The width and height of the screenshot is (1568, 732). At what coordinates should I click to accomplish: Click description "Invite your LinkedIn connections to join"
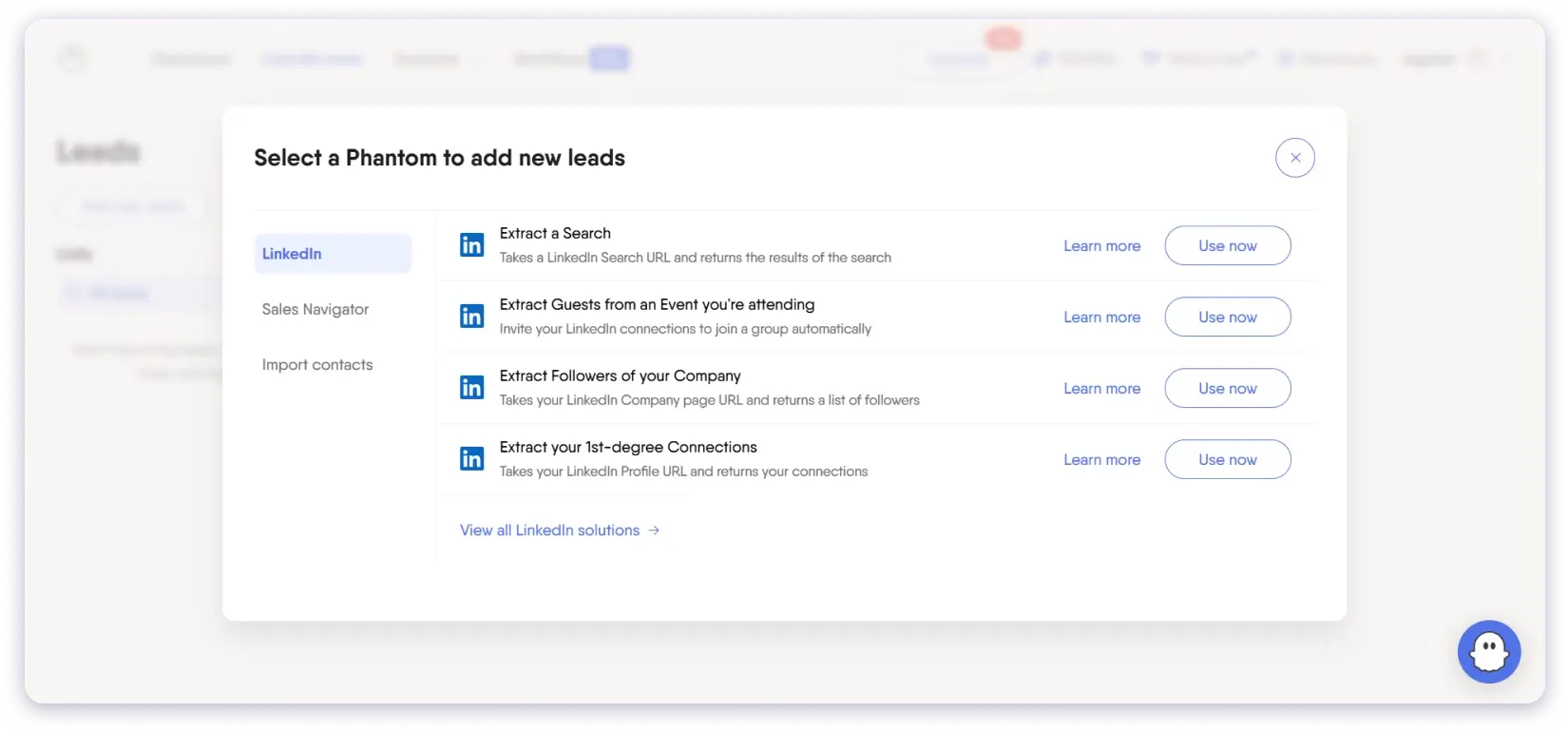[x=685, y=329]
